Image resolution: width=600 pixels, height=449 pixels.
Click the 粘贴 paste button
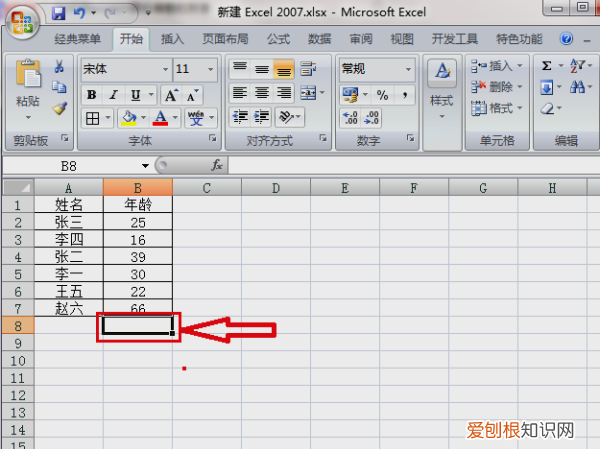28,88
